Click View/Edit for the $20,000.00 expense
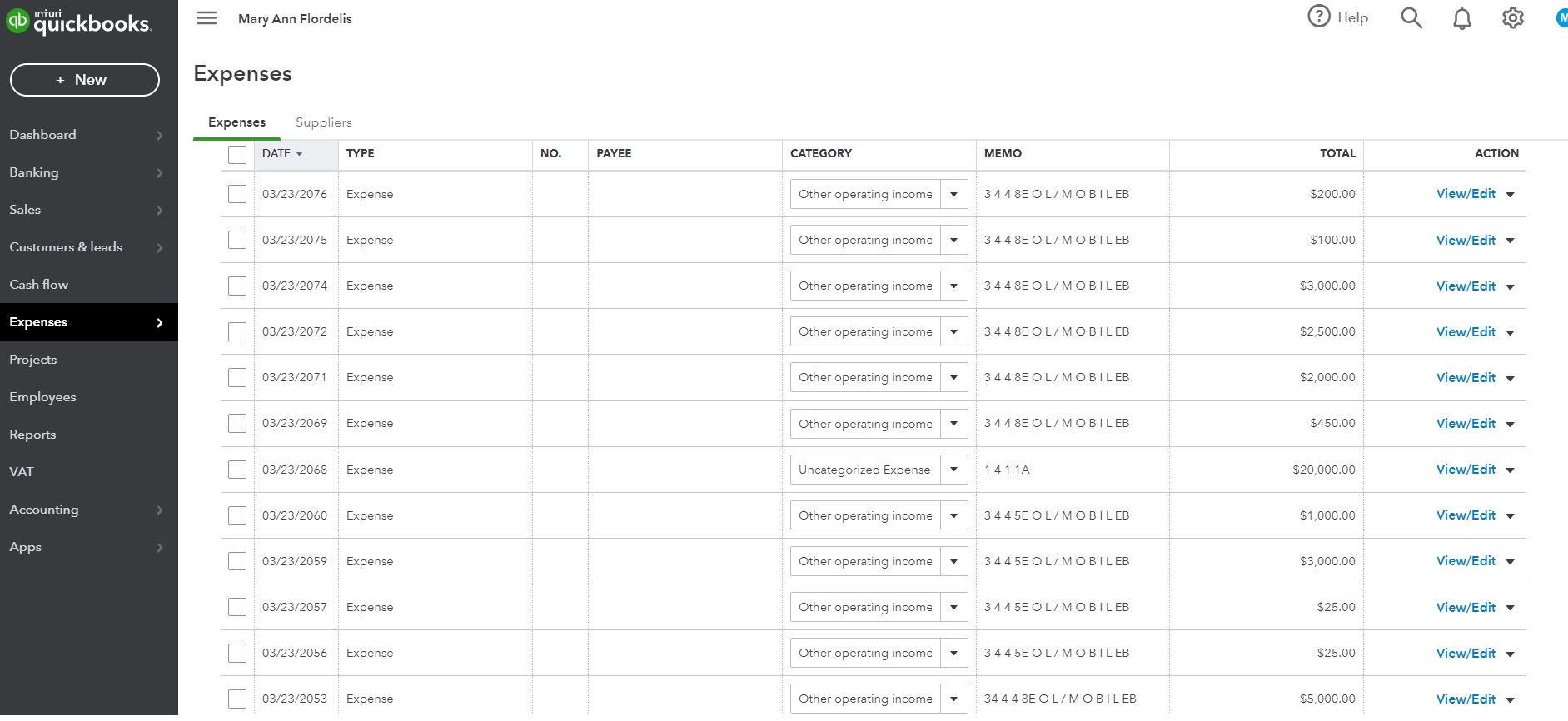This screenshot has width=1568, height=721. coord(1466,470)
